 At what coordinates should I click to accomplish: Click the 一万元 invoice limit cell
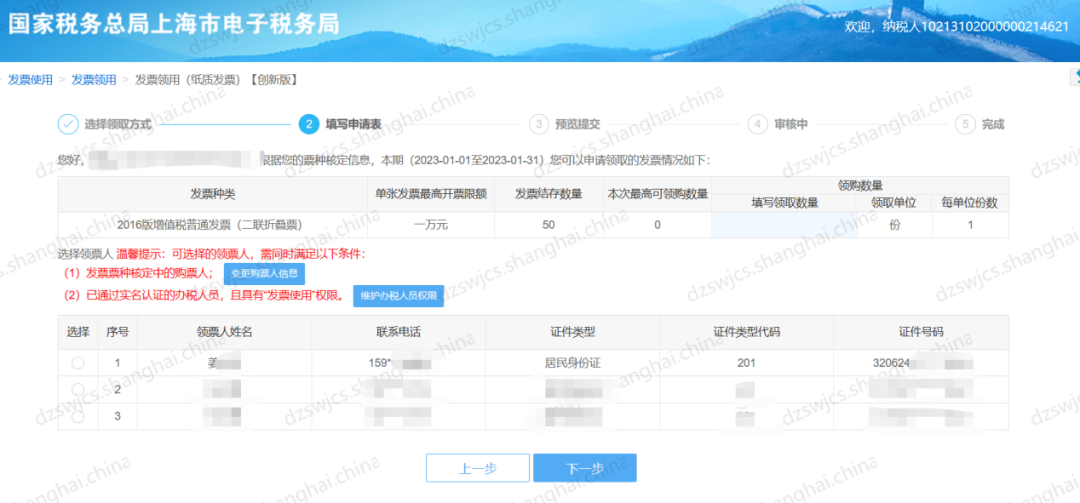point(431,225)
